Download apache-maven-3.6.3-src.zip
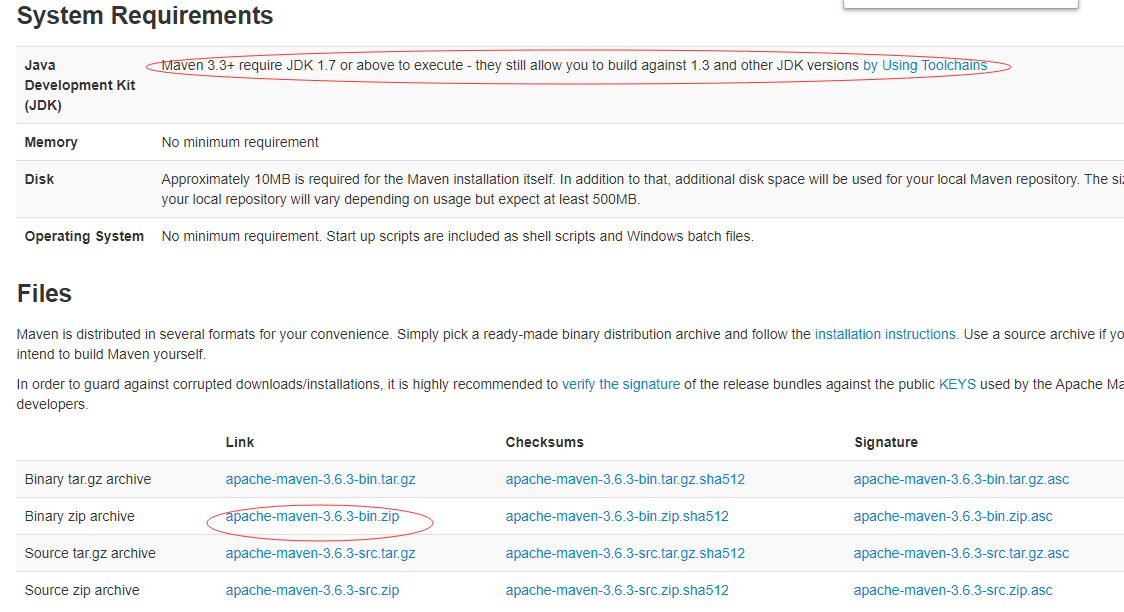Image resolution: width=1124 pixels, height=612 pixels. [x=313, y=591]
